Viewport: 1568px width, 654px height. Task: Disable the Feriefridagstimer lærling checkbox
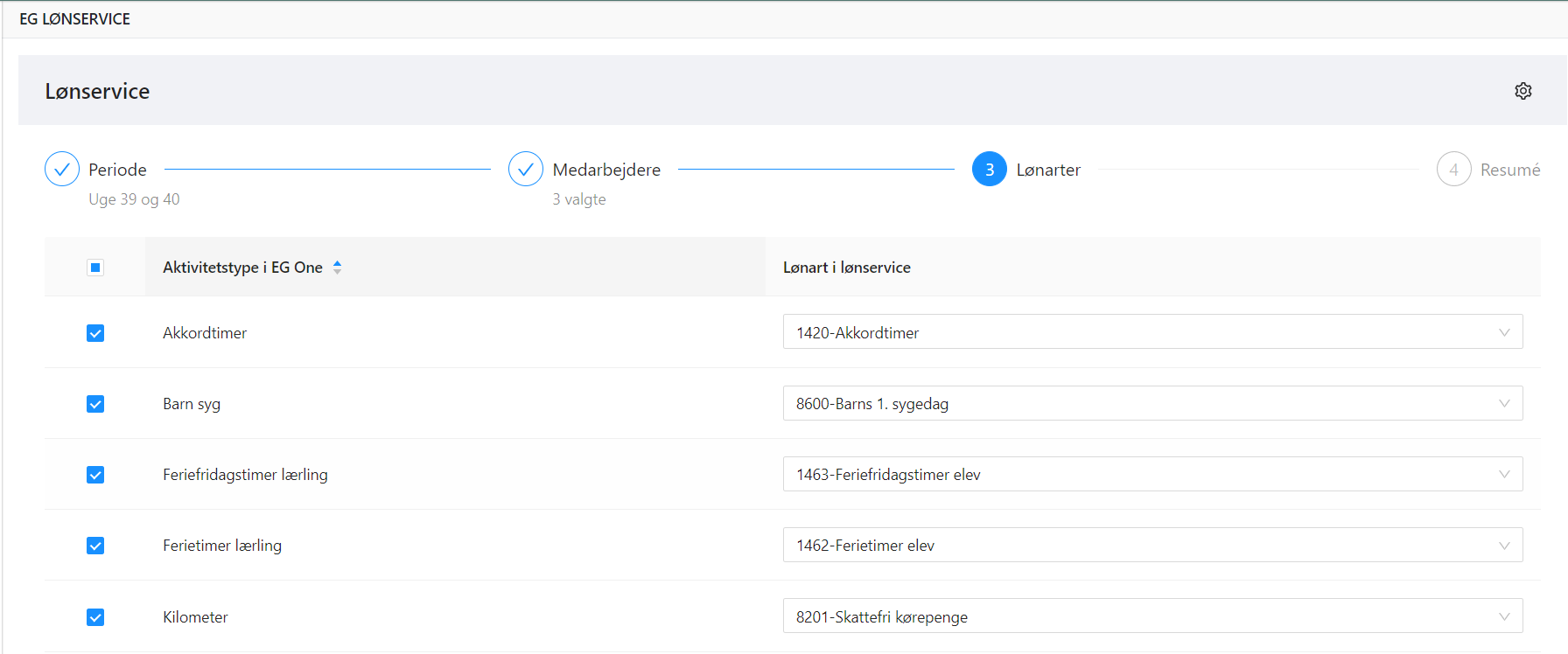click(x=95, y=475)
